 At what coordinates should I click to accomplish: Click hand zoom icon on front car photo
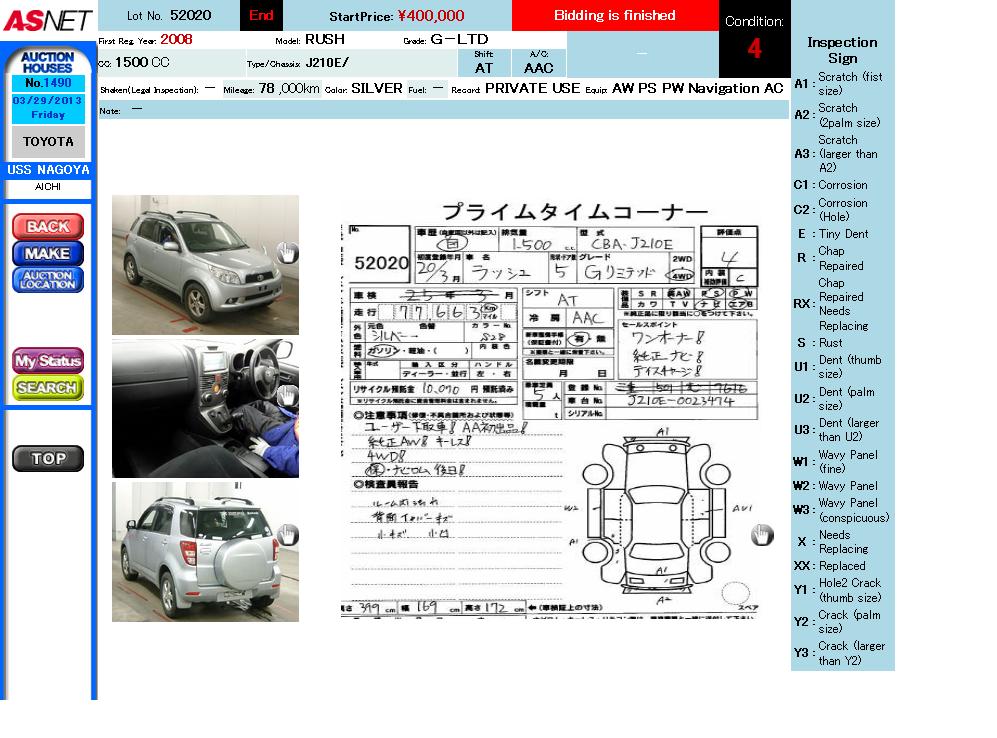pos(287,252)
